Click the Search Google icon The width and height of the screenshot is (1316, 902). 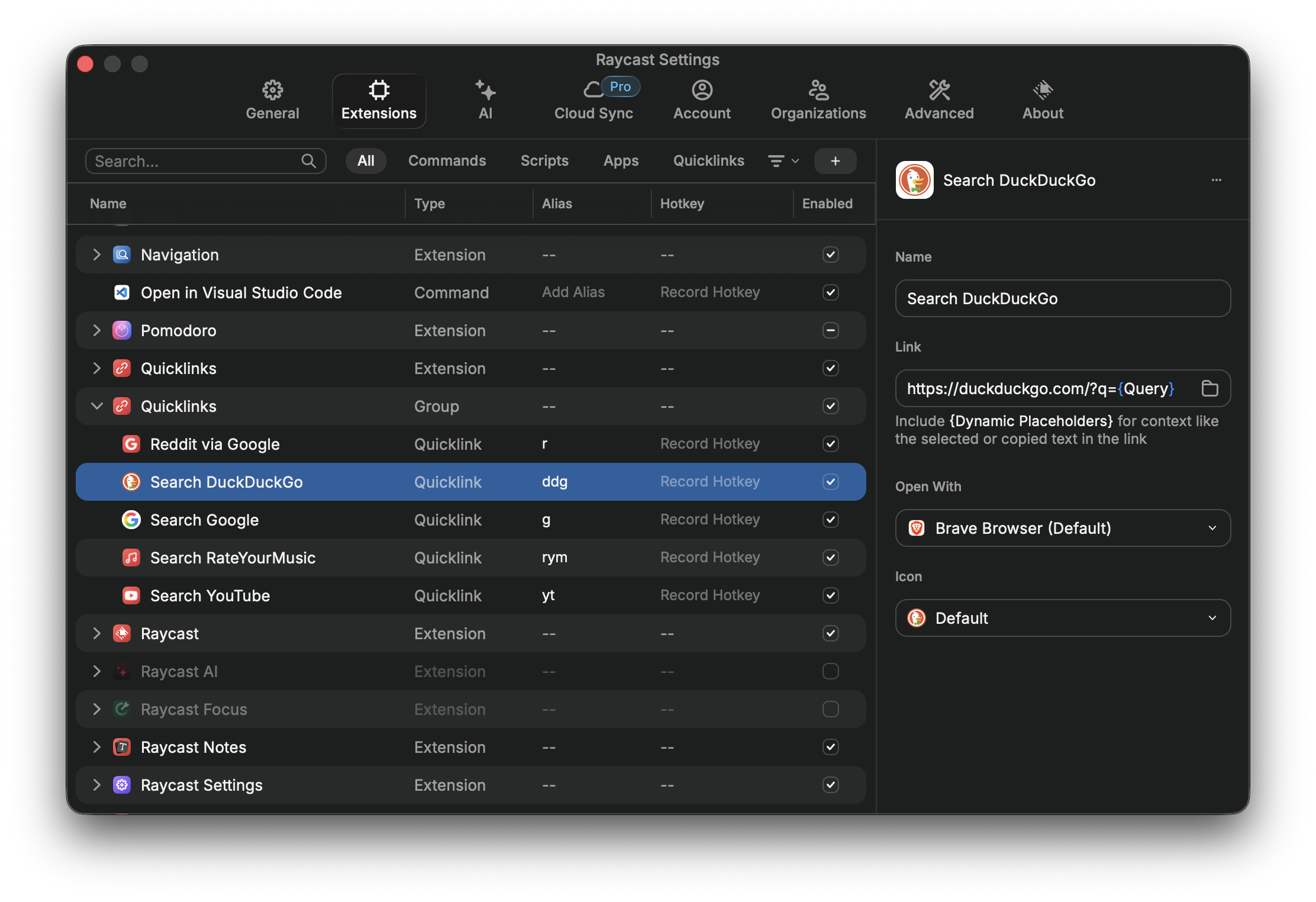pos(131,520)
